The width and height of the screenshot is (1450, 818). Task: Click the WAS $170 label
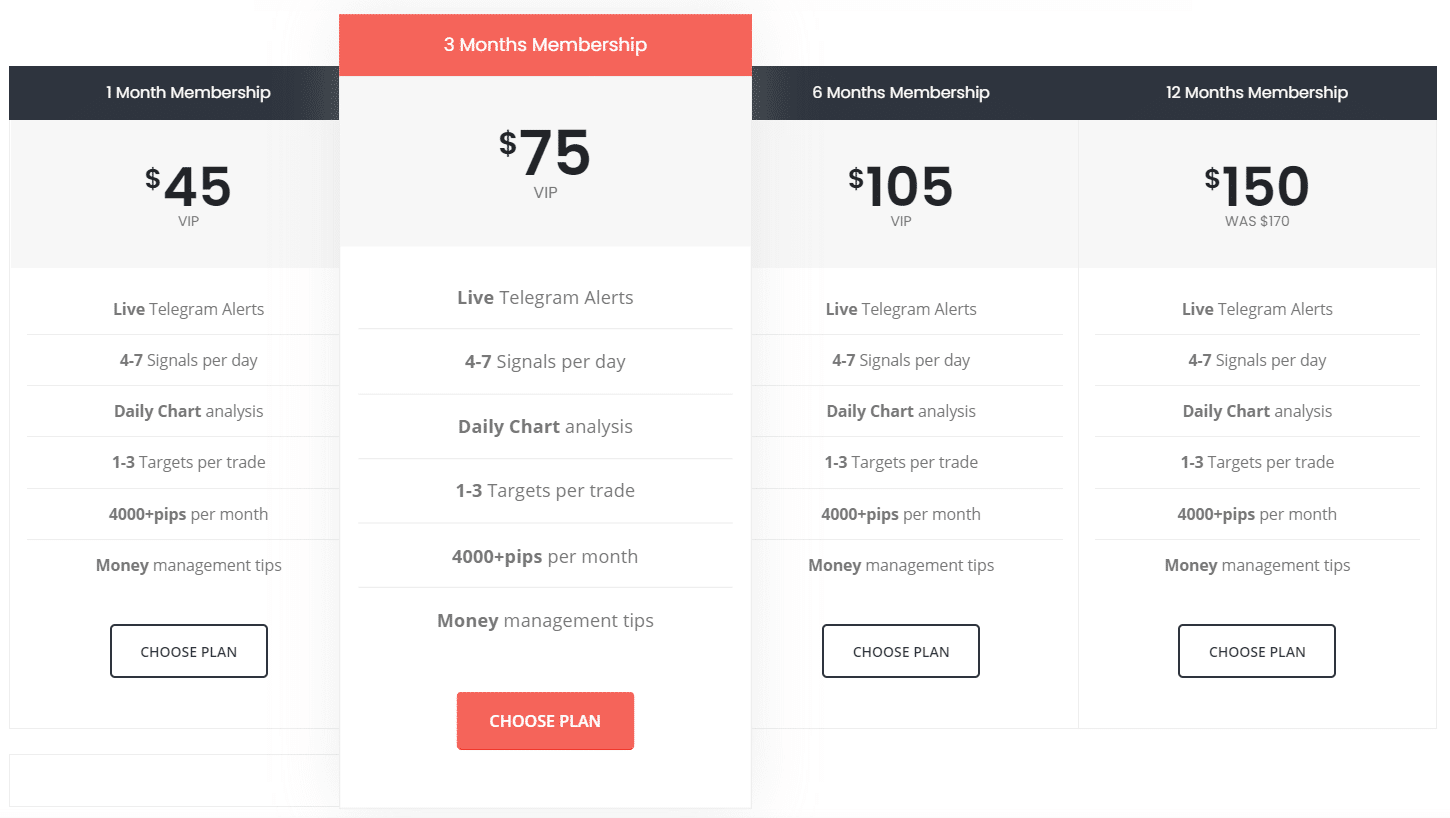1257,222
